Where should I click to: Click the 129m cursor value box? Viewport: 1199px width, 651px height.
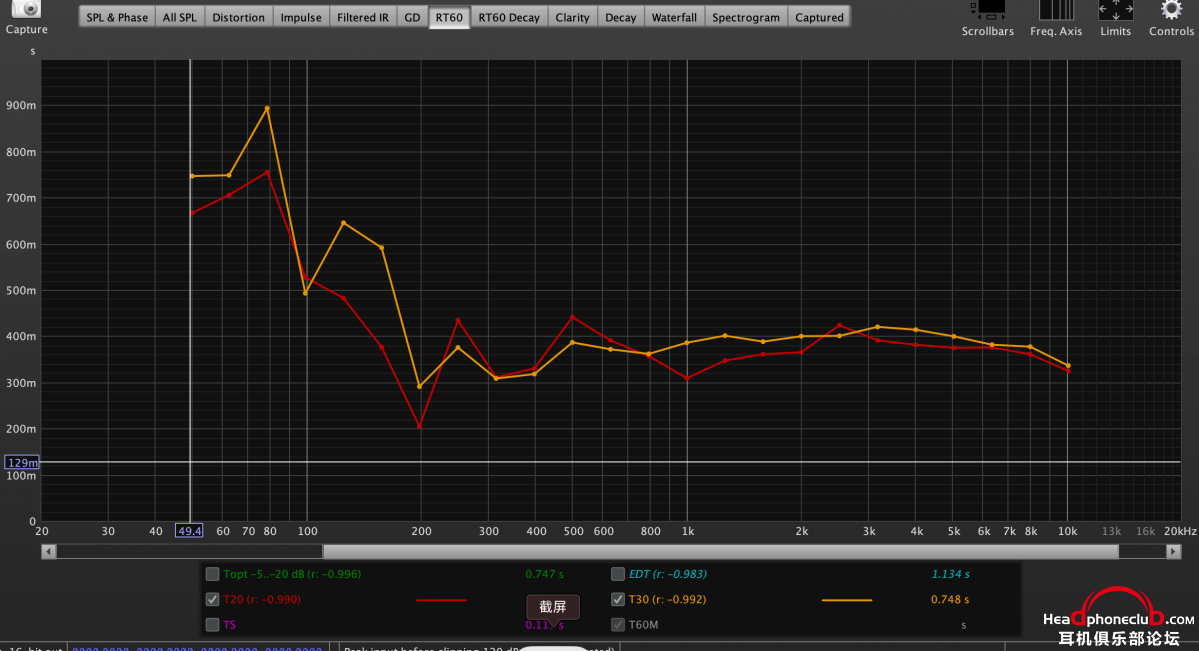pyautogui.click(x=21, y=462)
